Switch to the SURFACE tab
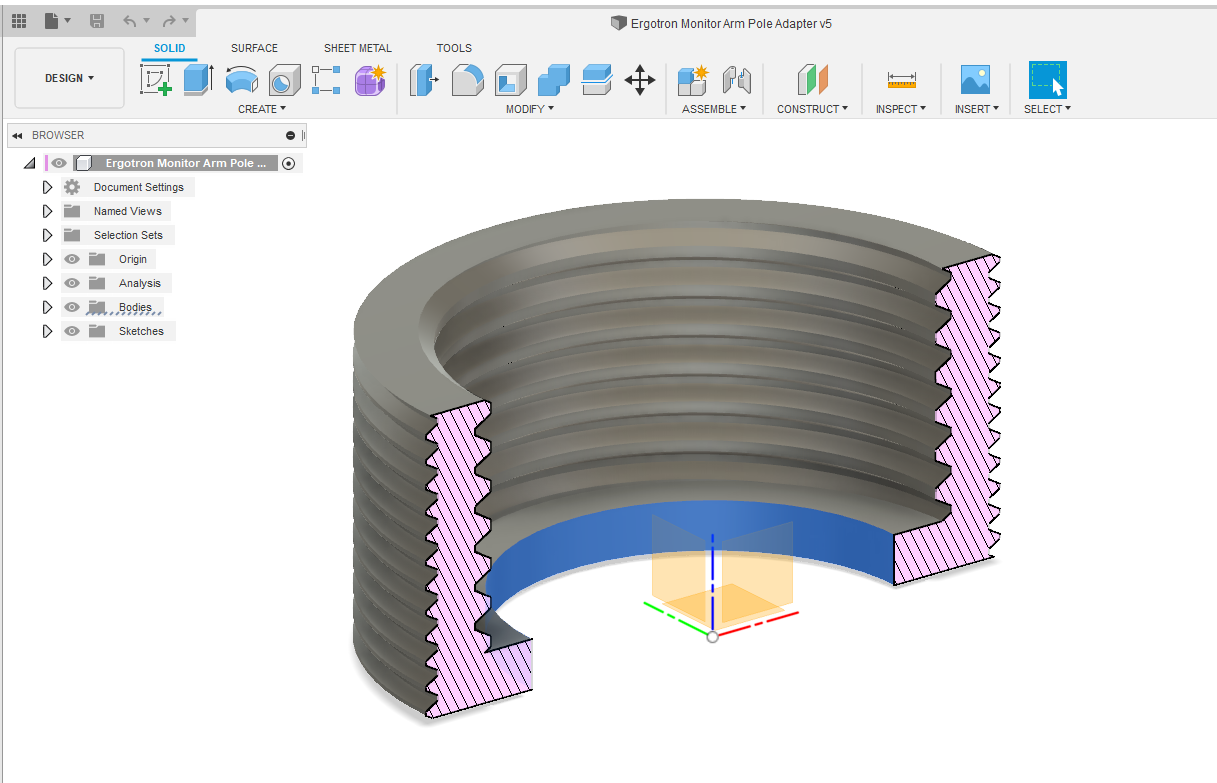Image resolution: width=1217 pixels, height=783 pixels. 254,48
